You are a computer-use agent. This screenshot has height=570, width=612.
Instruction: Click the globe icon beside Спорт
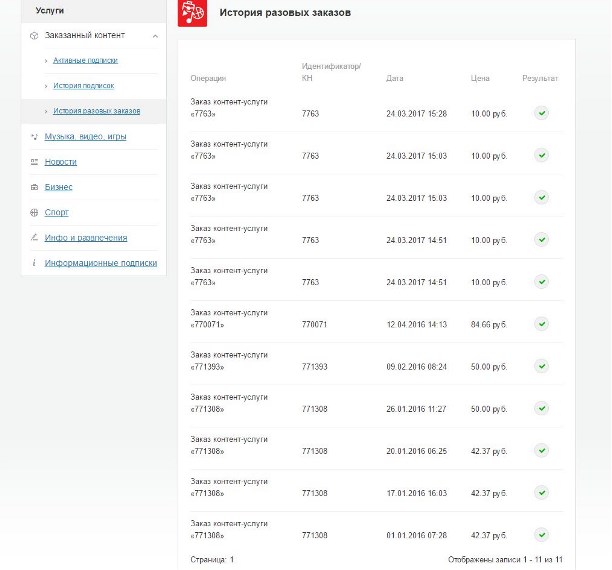click(35, 212)
